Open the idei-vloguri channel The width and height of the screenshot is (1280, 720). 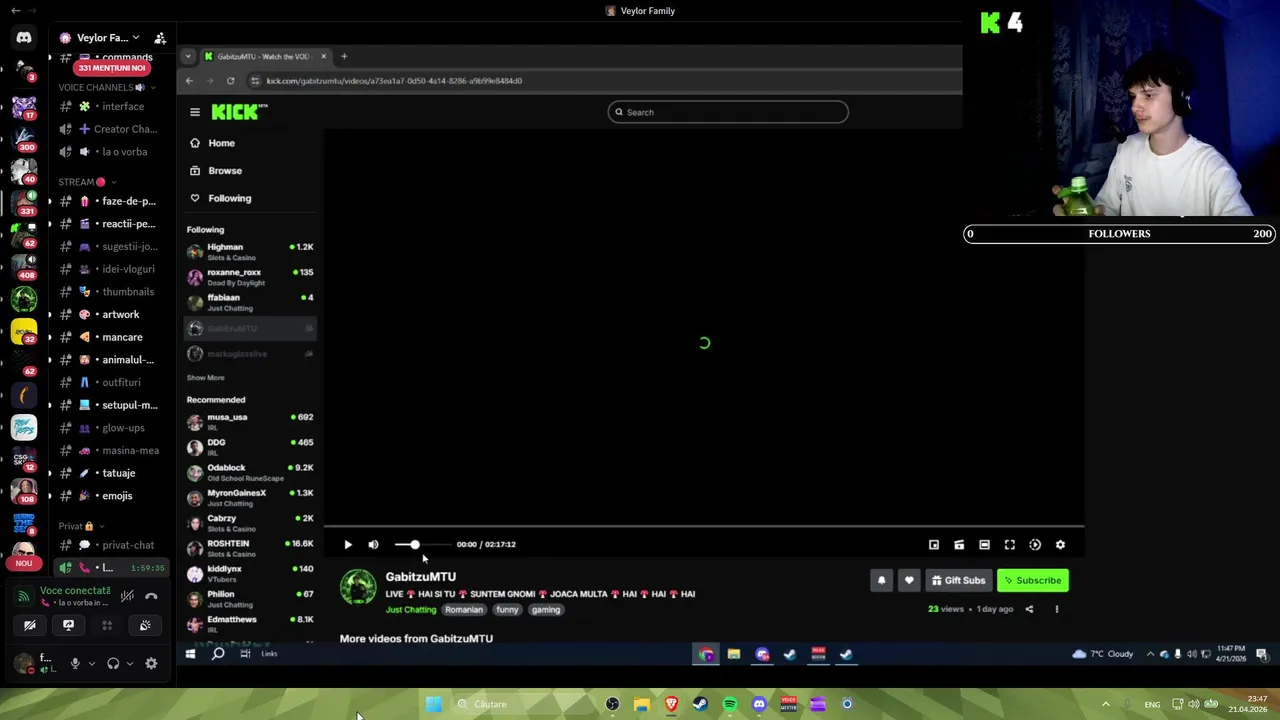(x=112, y=269)
